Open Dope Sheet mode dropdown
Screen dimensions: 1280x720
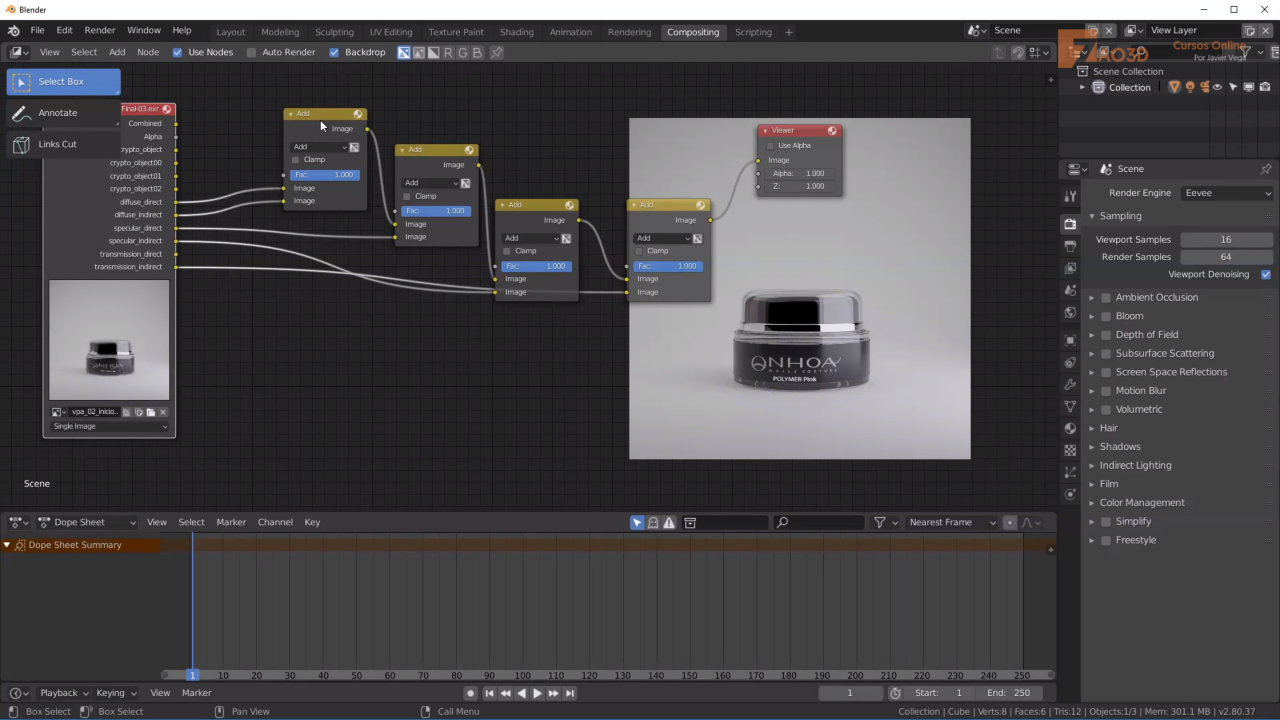coord(87,522)
